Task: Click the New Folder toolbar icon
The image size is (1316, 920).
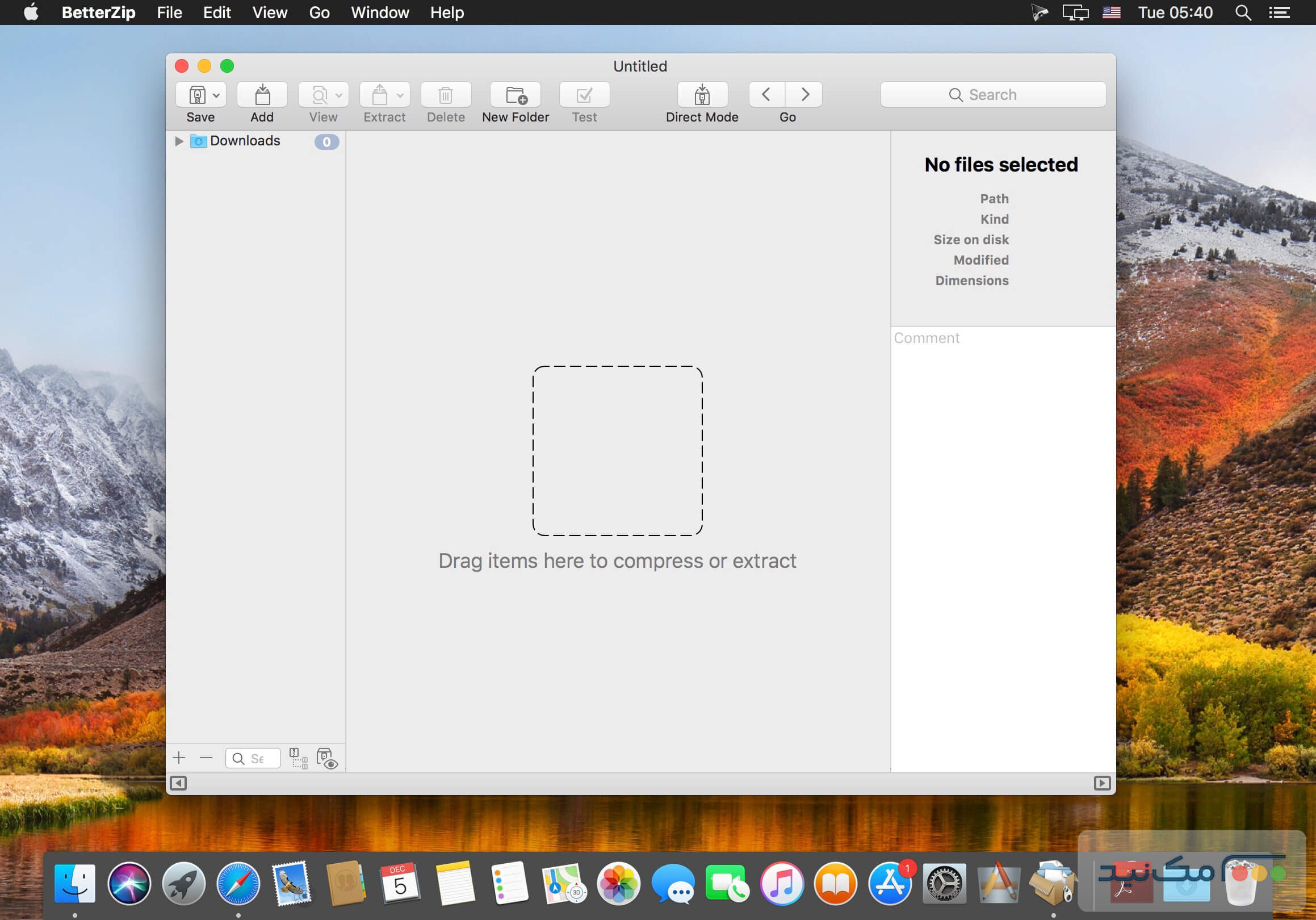Action: tap(515, 95)
